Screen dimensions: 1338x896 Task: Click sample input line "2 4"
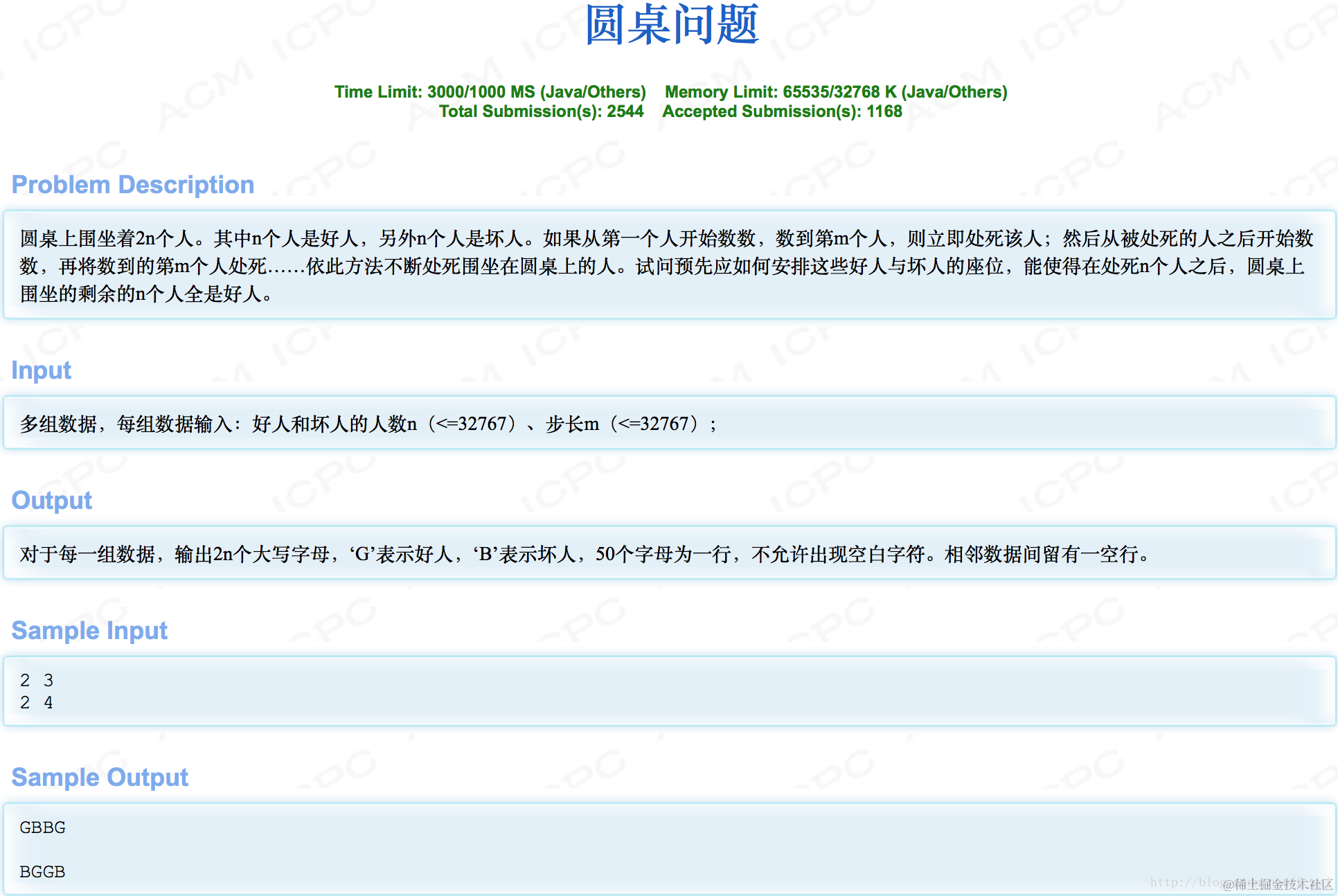[x=37, y=703]
